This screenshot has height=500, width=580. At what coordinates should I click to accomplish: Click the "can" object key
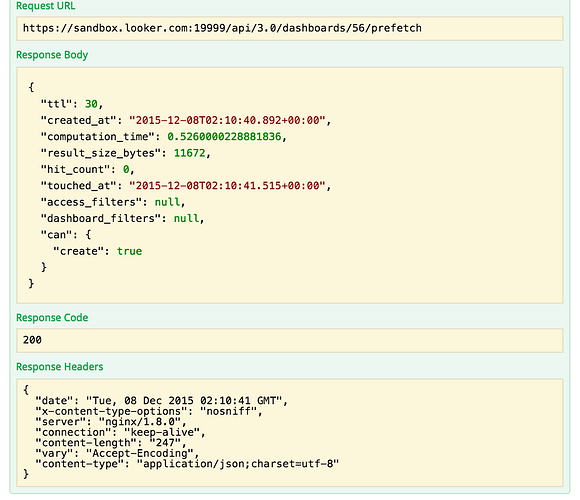click(x=56, y=235)
